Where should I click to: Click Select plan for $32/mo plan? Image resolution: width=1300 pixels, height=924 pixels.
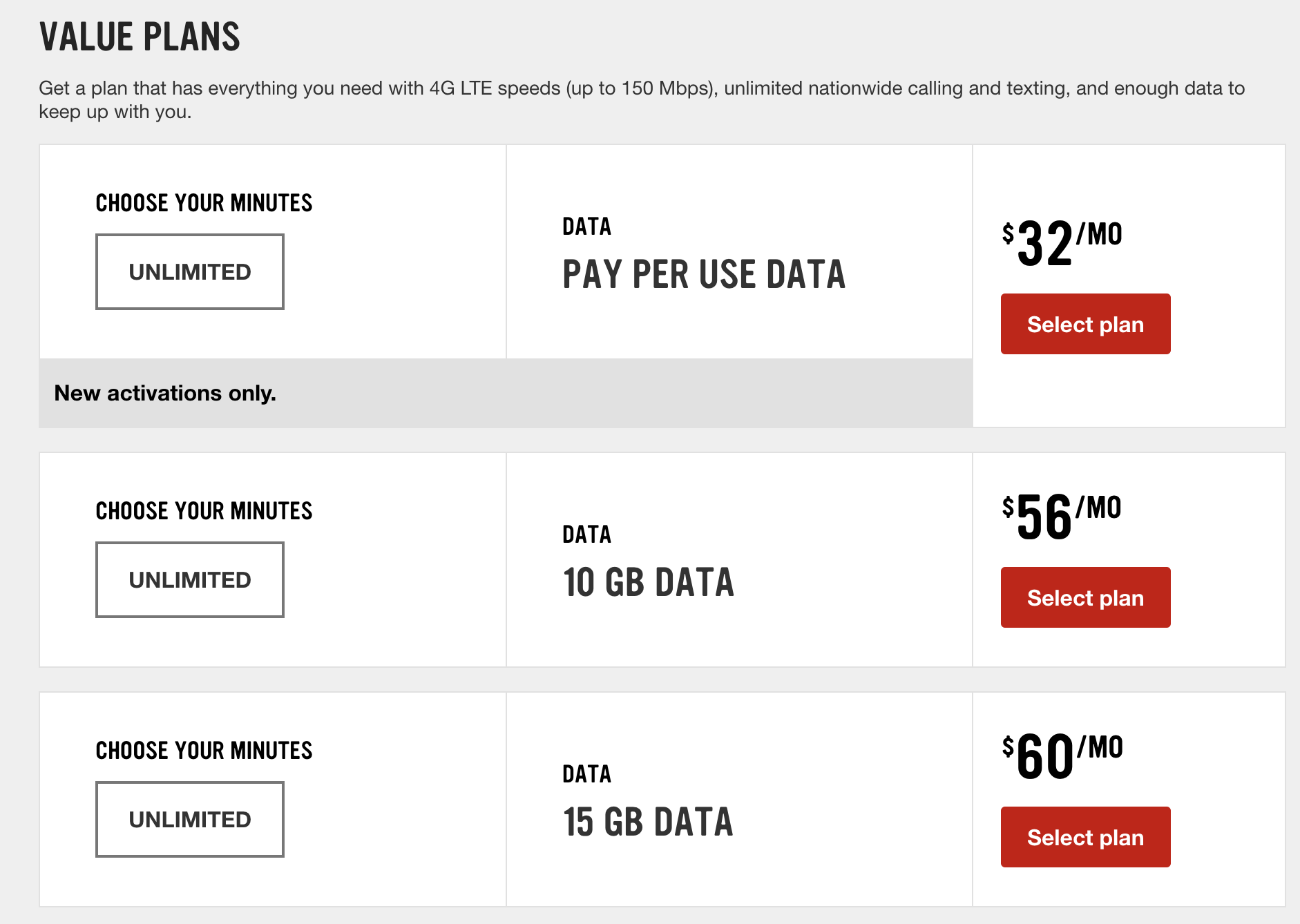click(x=1085, y=325)
